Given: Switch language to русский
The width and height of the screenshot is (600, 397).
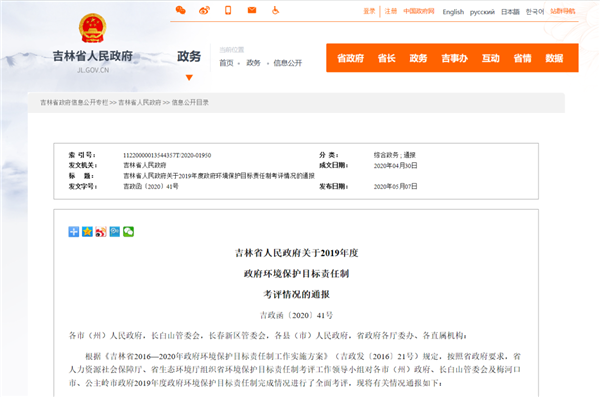Looking at the screenshot, I should [x=482, y=12].
